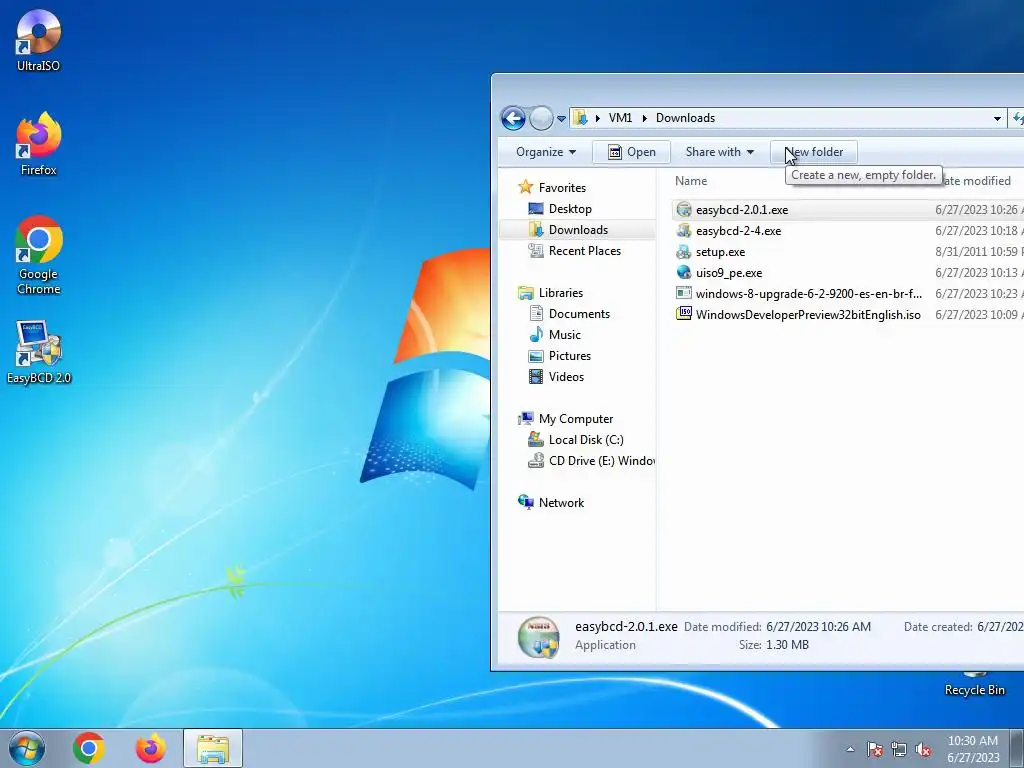Click the refresh button beside address bar
Image resolution: width=1024 pixels, height=768 pixels.
click(x=1017, y=119)
